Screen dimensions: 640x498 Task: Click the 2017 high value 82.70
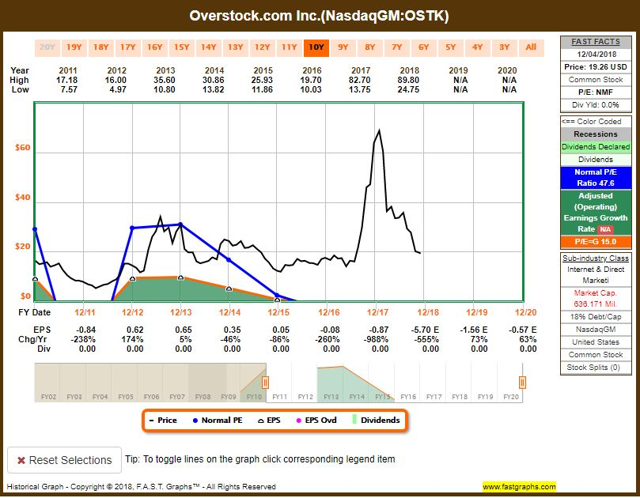[360, 80]
